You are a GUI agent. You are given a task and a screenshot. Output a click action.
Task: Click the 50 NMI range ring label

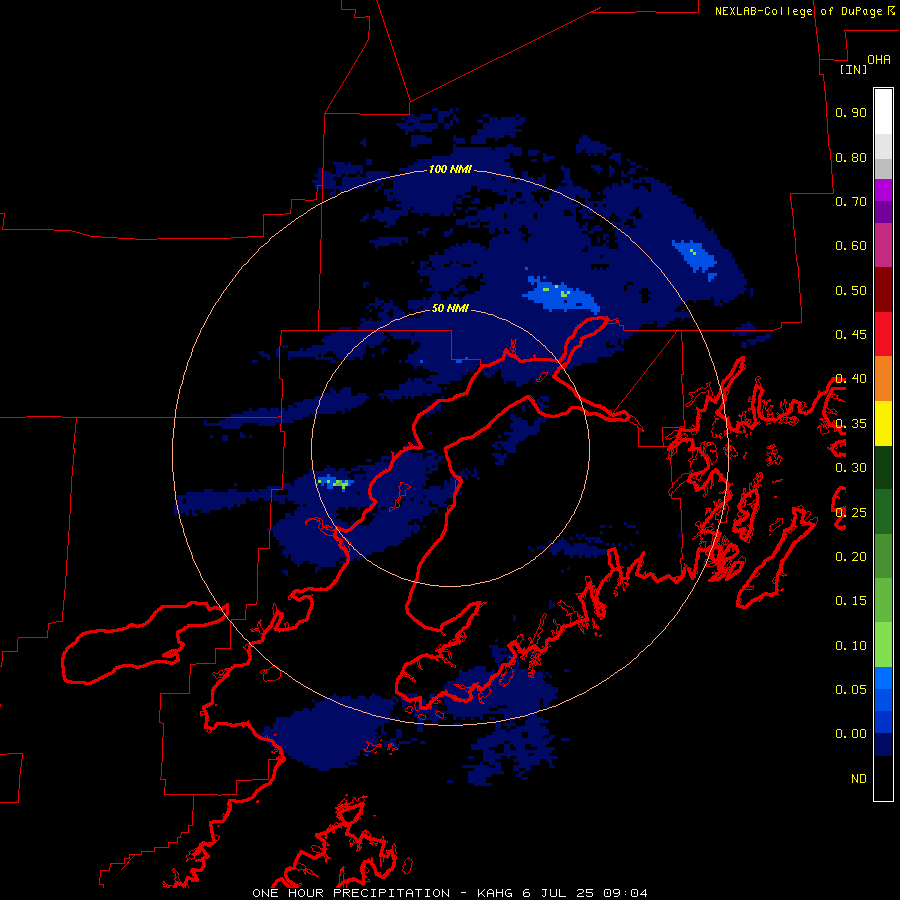(451, 308)
